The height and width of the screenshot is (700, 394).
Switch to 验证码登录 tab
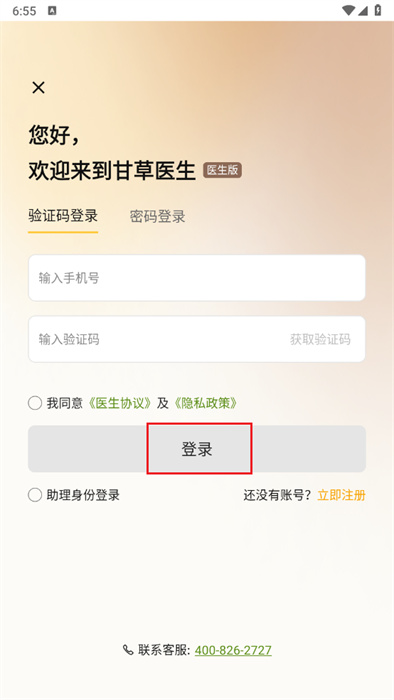click(63, 216)
